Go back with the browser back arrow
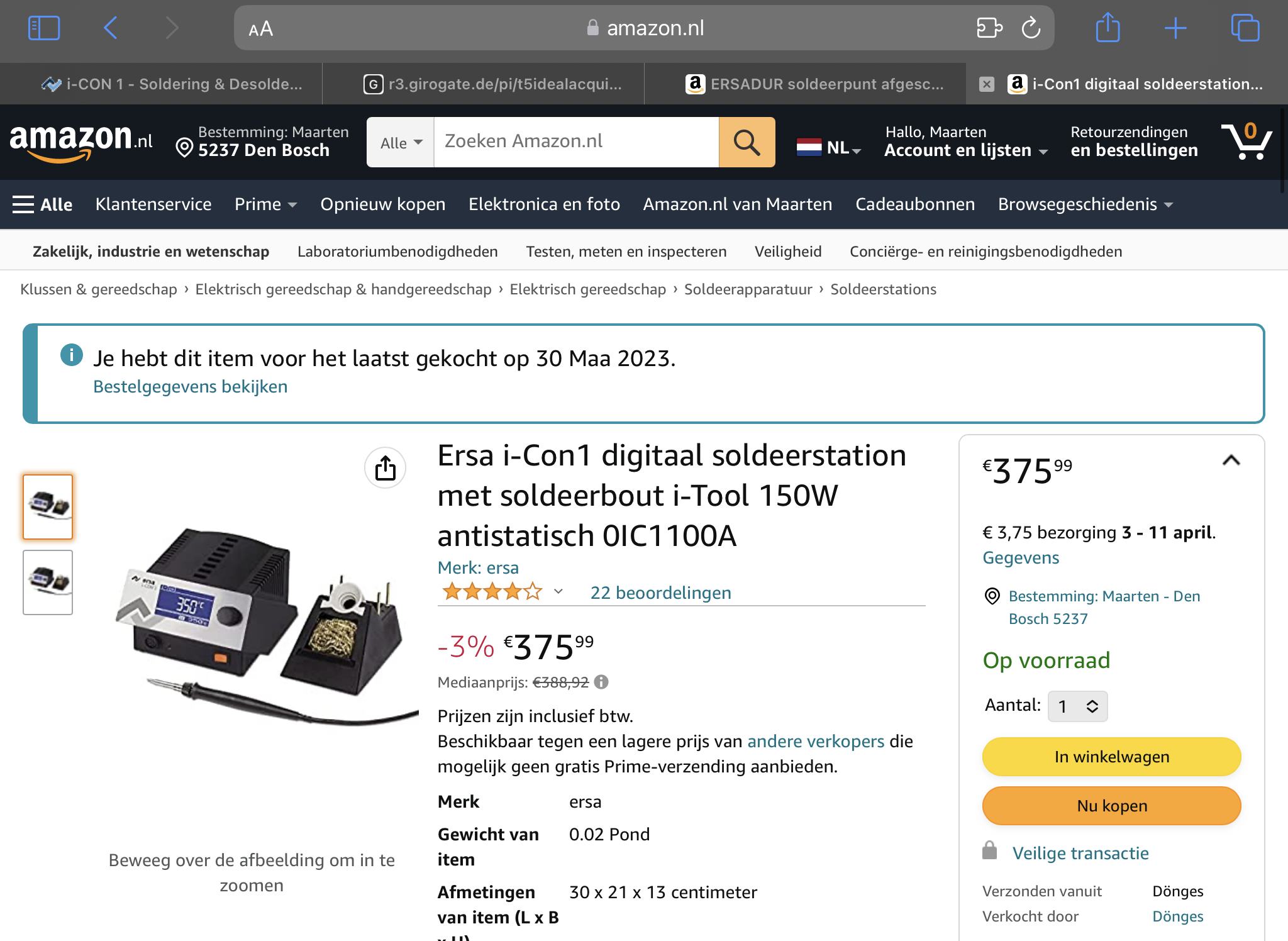This screenshot has width=1288, height=941. [x=111, y=28]
